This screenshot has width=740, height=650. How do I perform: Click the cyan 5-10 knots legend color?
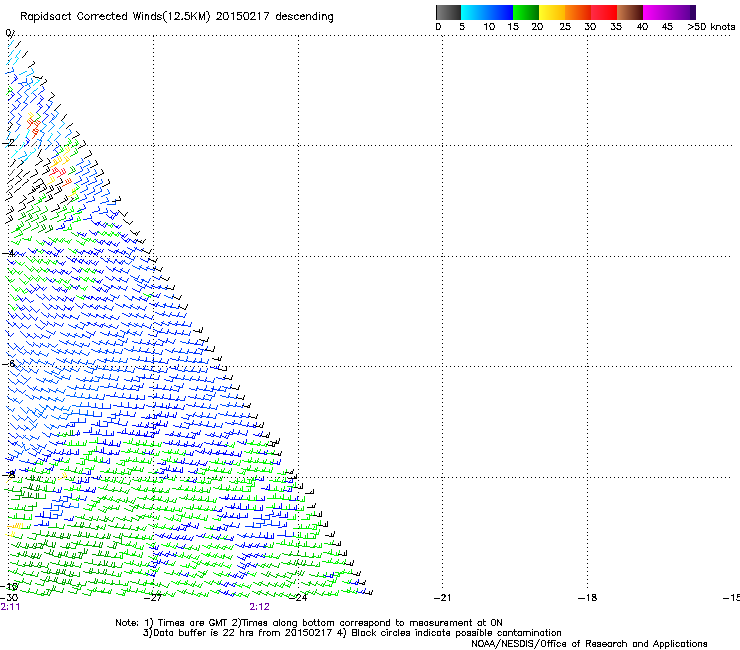(474, 12)
